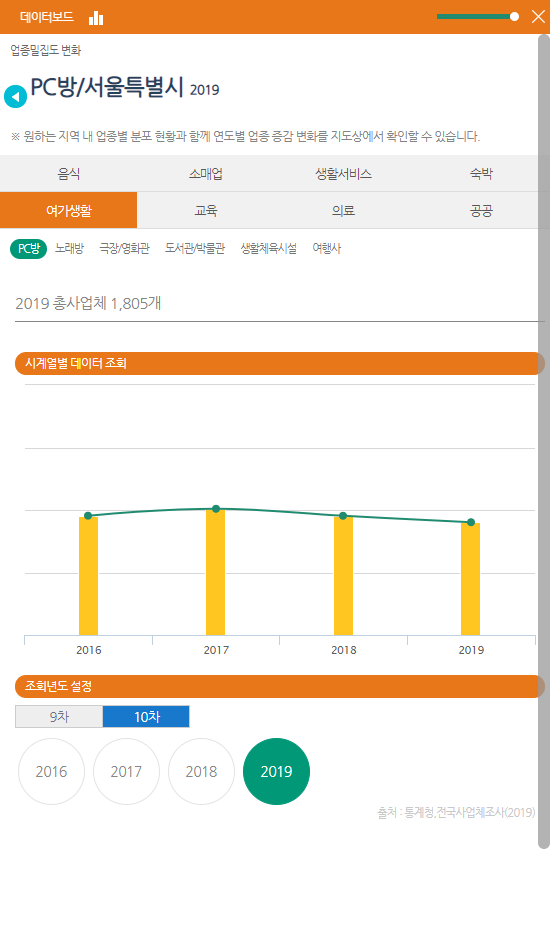Select the 2016 year circle button
The width and height of the screenshot is (550, 942).
point(51,771)
